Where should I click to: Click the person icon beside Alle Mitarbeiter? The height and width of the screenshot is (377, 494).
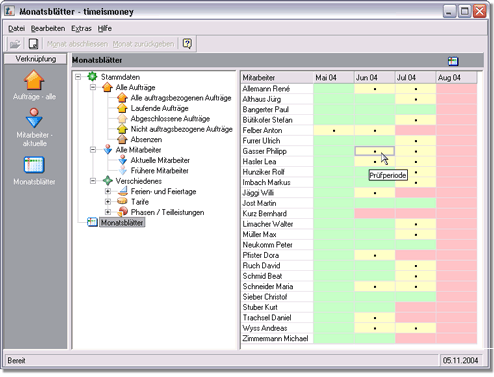pyautogui.click(x=107, y=150)
